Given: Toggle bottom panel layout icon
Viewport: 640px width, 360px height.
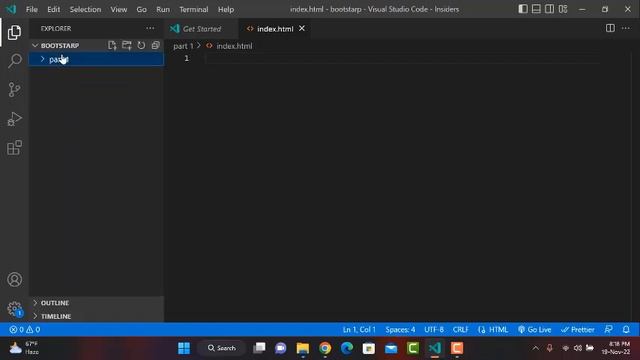Looking at the screenshot, I should (536, 9).
